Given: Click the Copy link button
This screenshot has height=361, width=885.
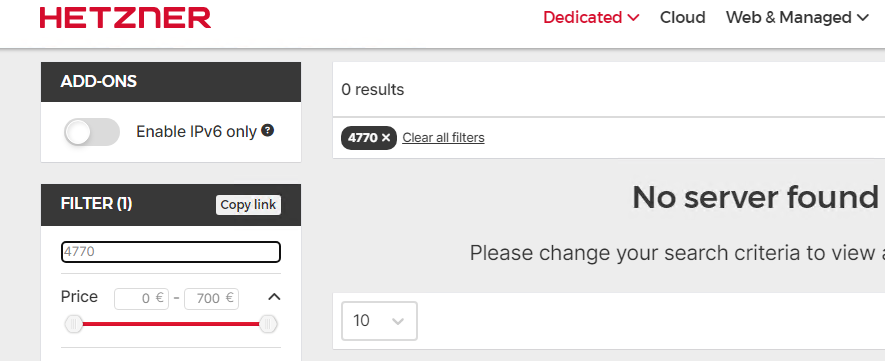Looking at the screenshot, I should [248, 205].
